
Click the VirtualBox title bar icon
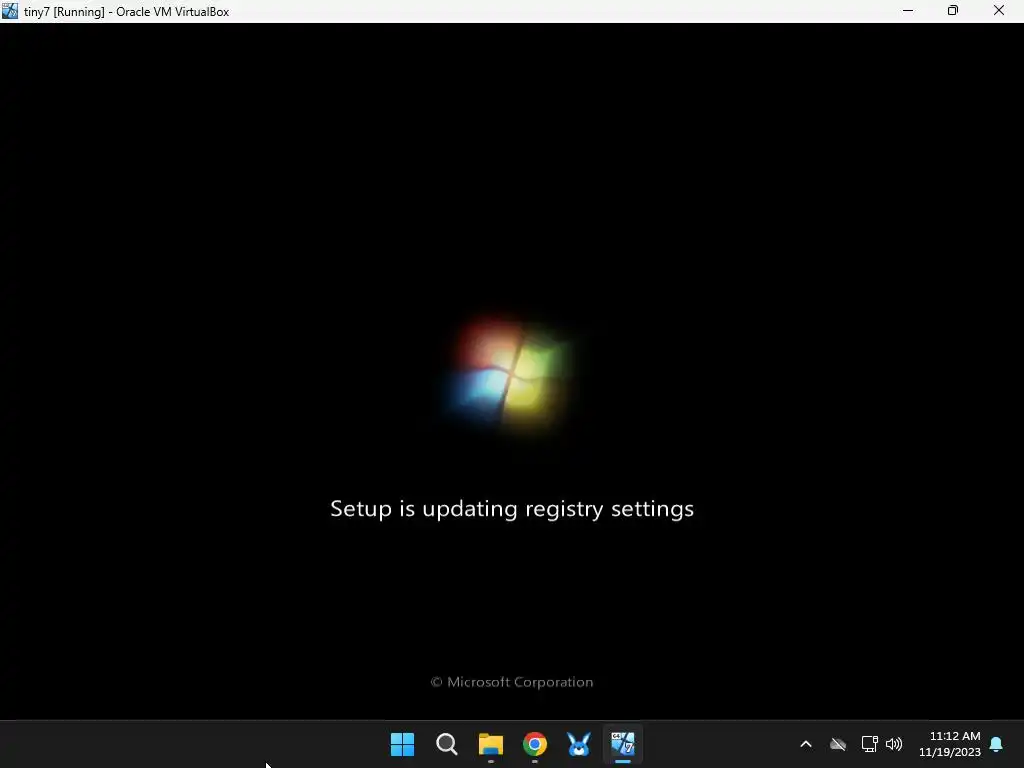pyautogui.click(x=10, y=11)
